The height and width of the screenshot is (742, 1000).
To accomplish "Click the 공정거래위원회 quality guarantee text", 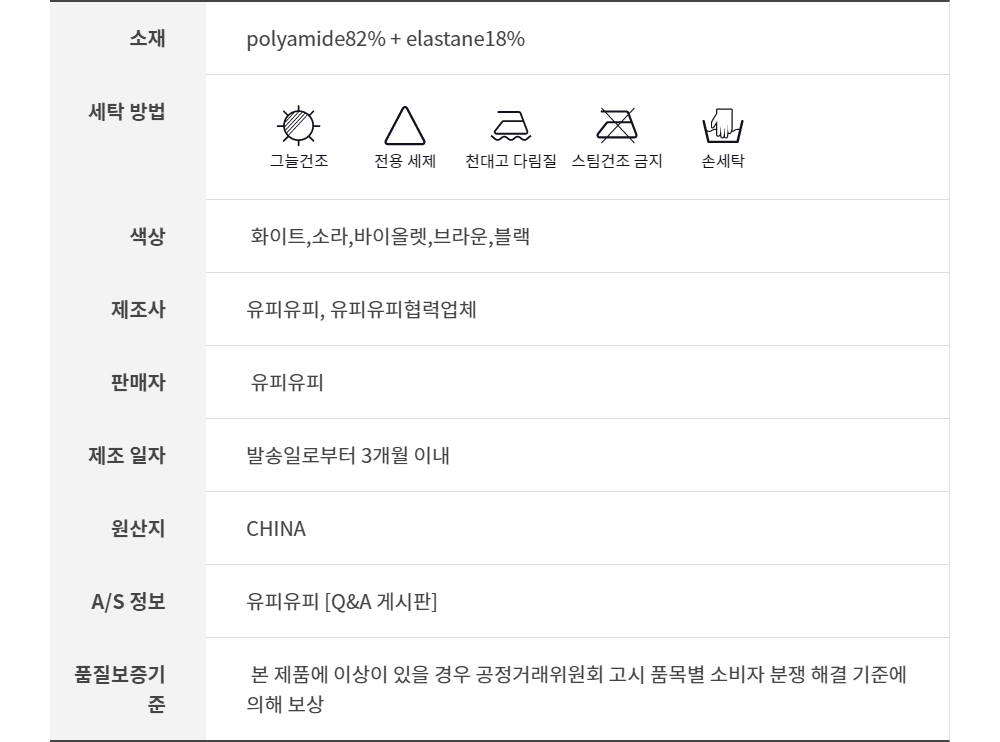I will (578, 675).
